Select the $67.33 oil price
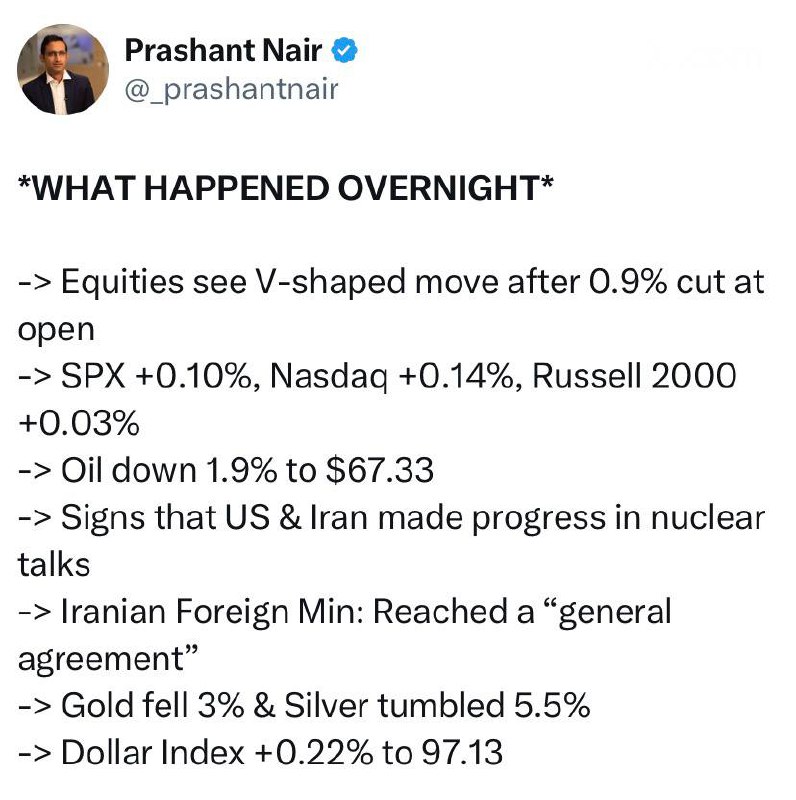Viewport: 796px width, 800px height. [x=382, y=471]
